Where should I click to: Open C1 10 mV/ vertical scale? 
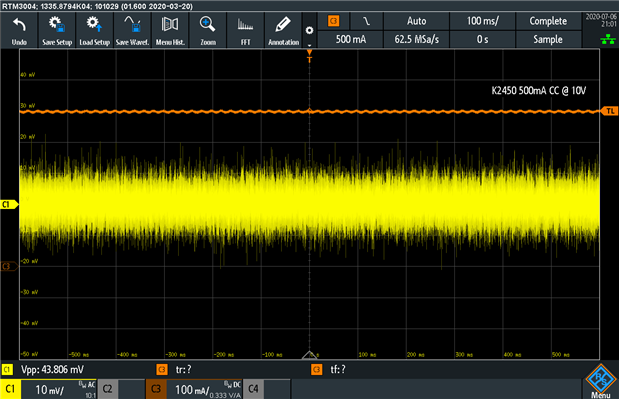click(58, 389)
